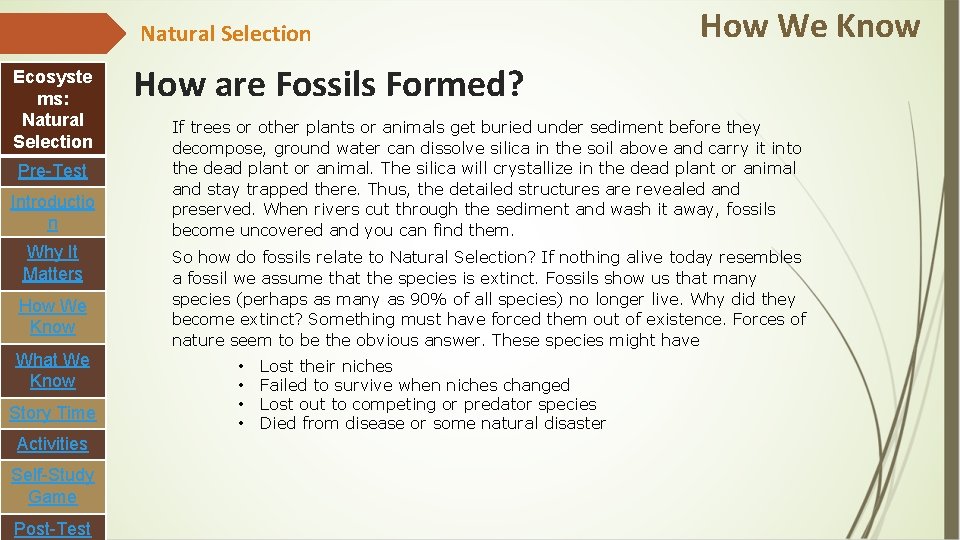
Task: Click 'Failed to survive when niches changed' bullet
Action: point(414,385)
